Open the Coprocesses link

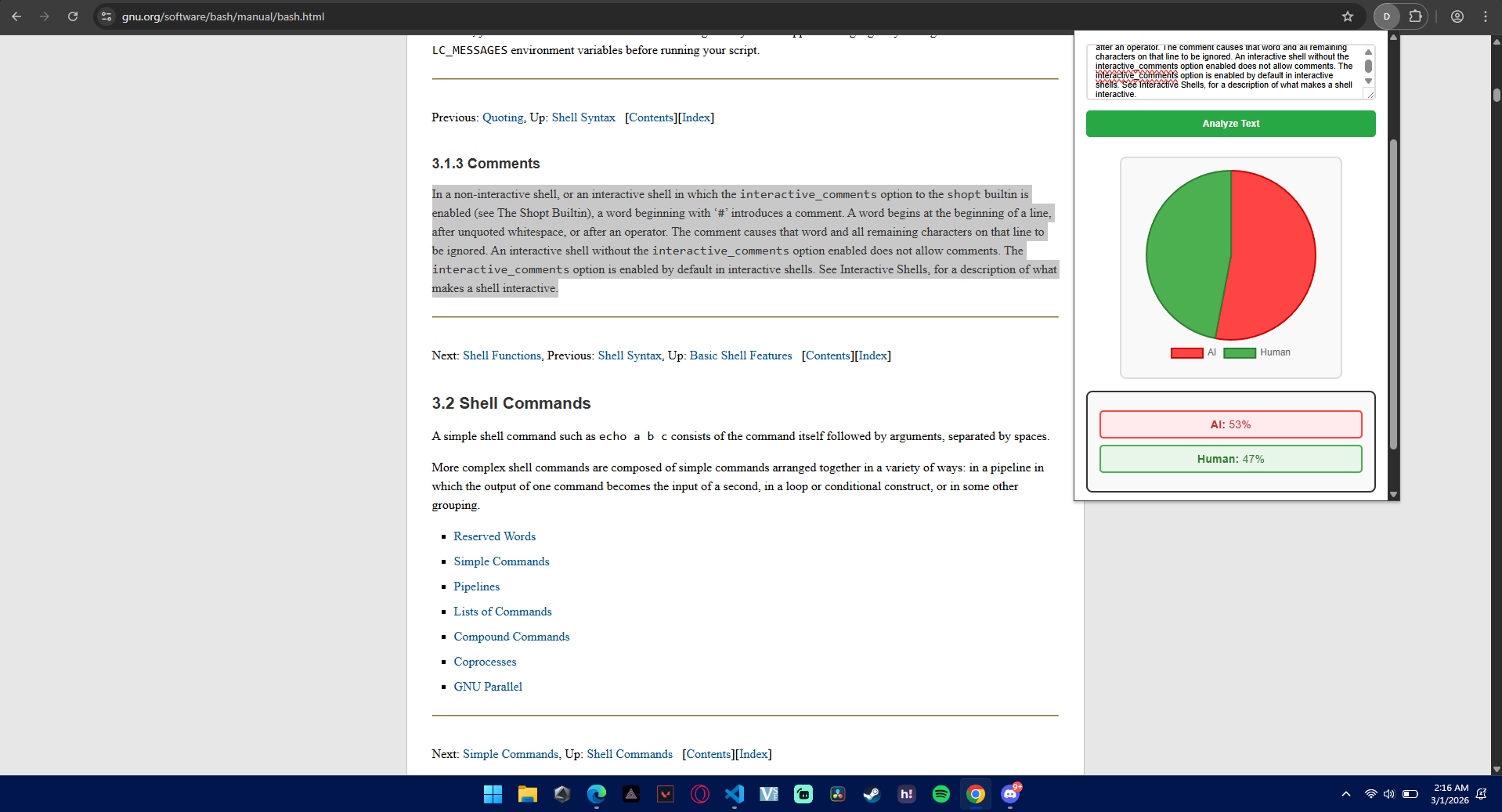tap(485, 662)
